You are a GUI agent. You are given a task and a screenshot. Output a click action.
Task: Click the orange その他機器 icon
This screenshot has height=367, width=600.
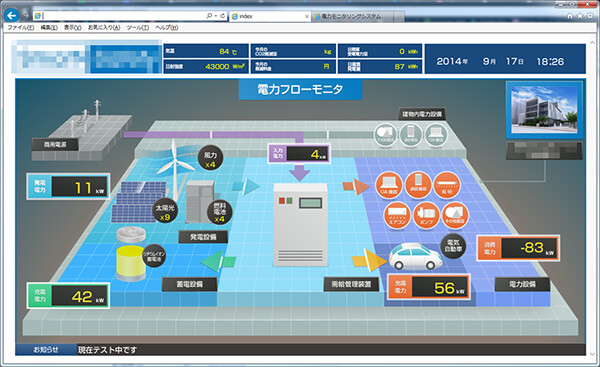coord(455,215)
